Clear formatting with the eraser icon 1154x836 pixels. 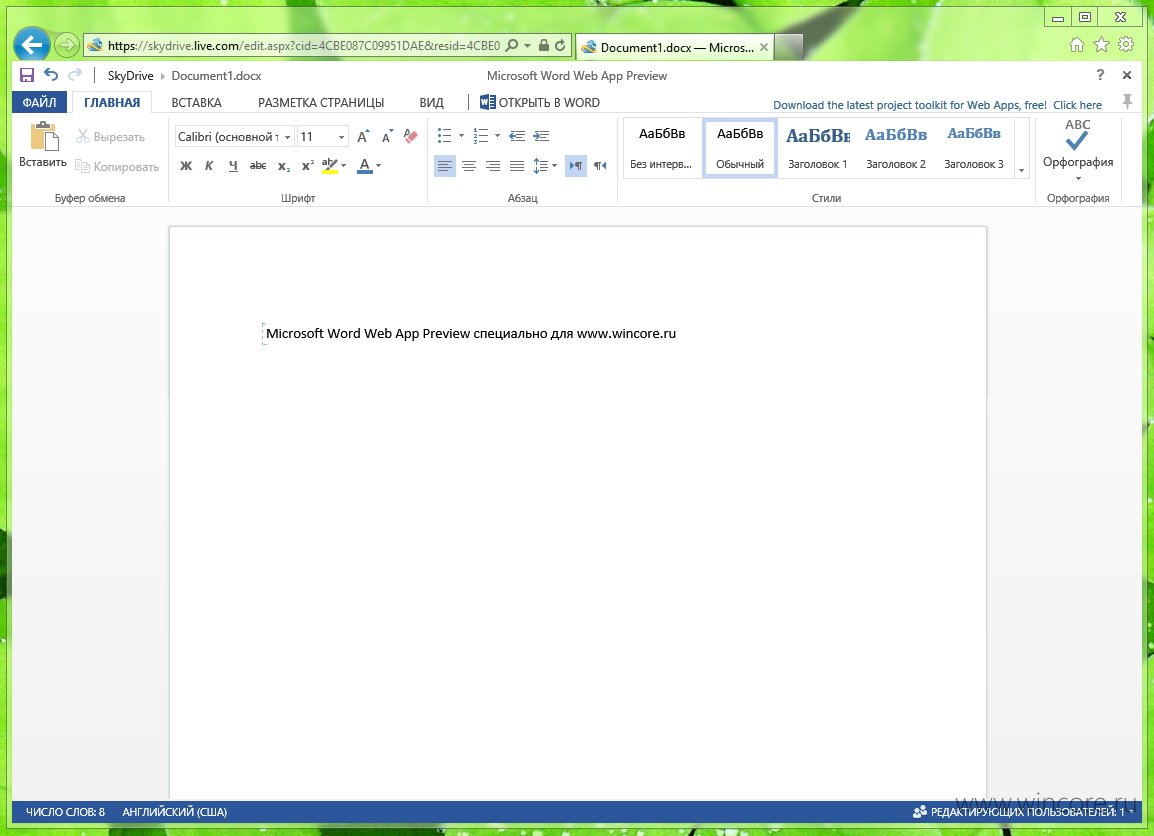click(x=411, y=136)
